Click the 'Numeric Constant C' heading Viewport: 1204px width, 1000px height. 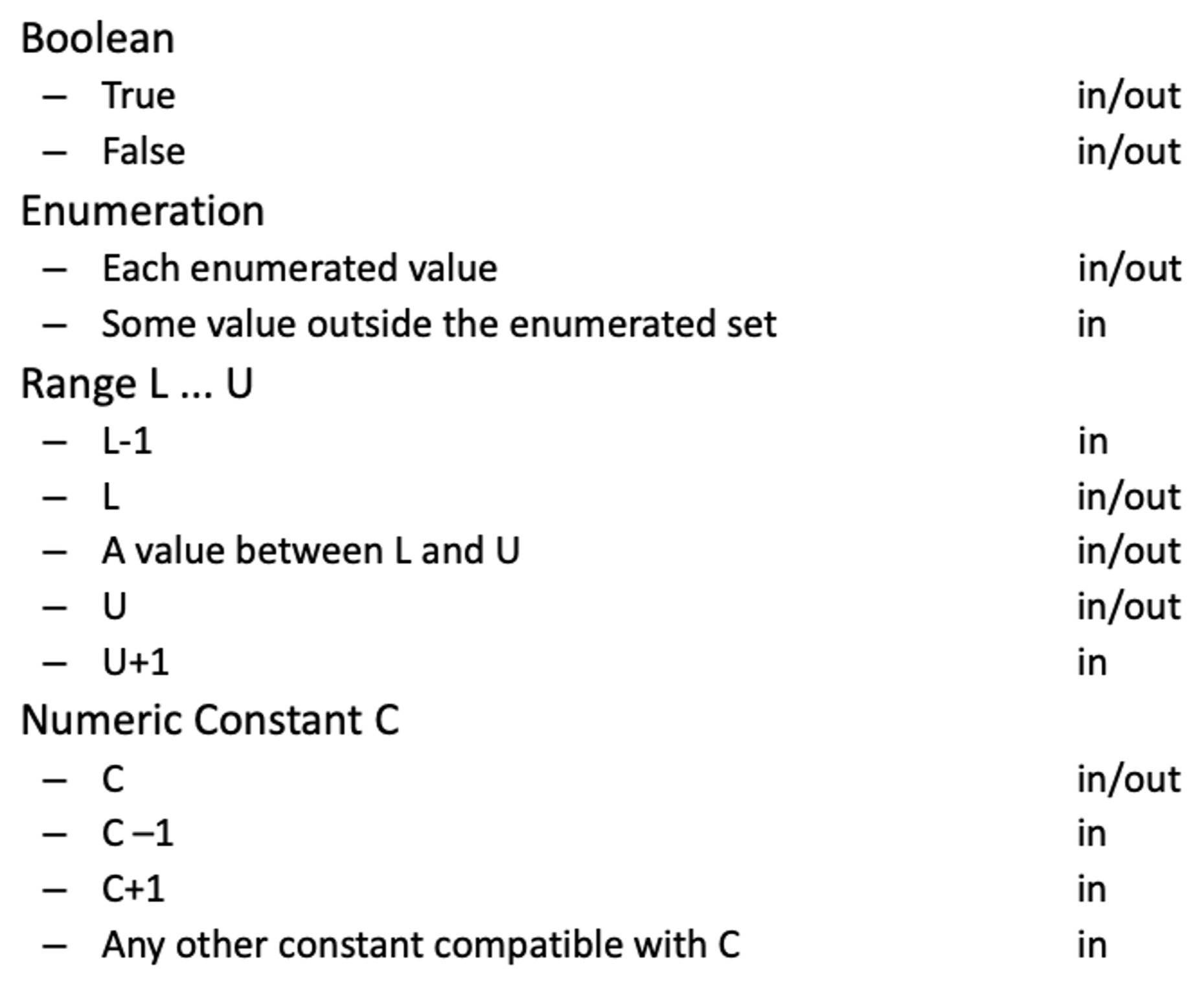click(210, 720)
